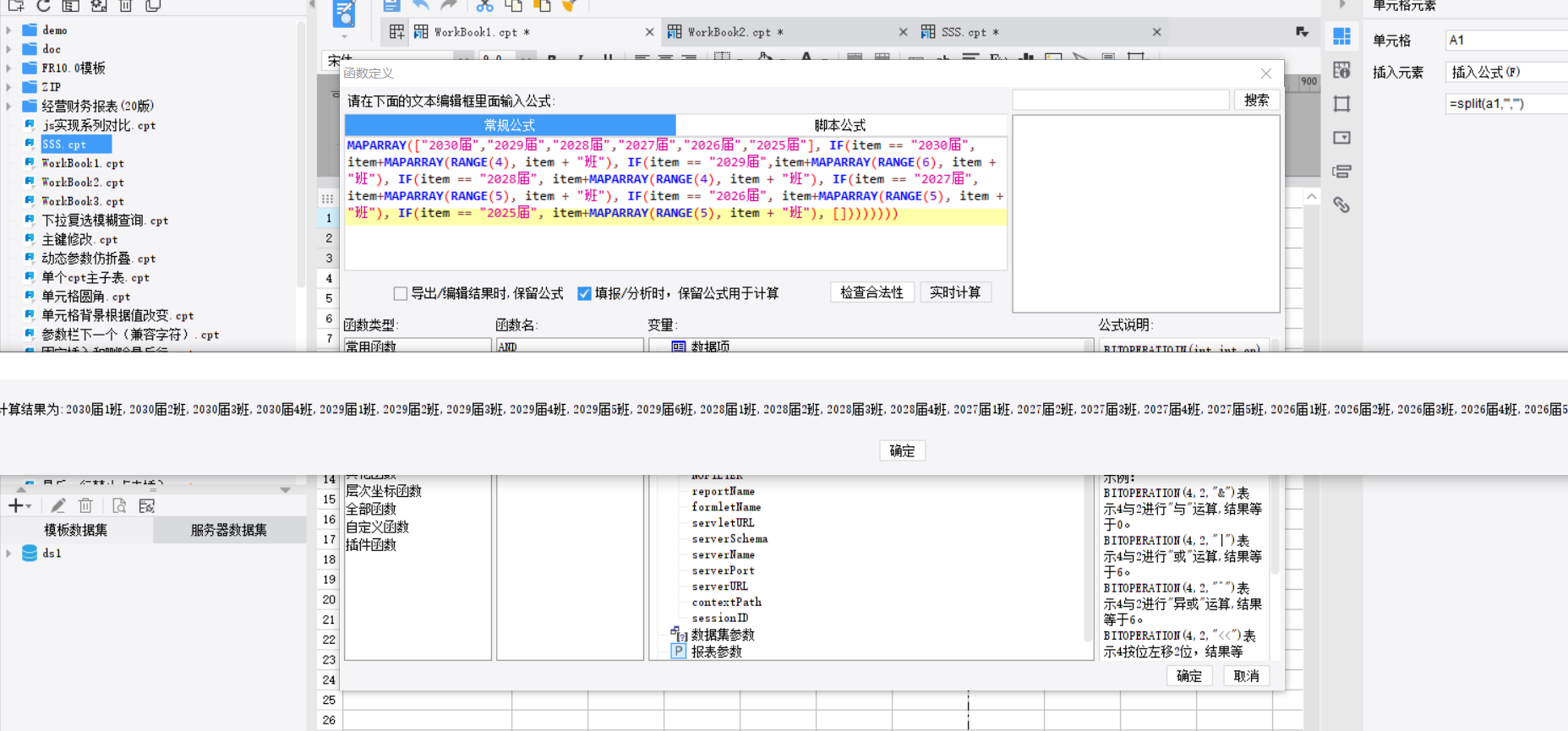1568x731 pixels.
Task: Select row header 25 in the grid
Action: point(329,700)
